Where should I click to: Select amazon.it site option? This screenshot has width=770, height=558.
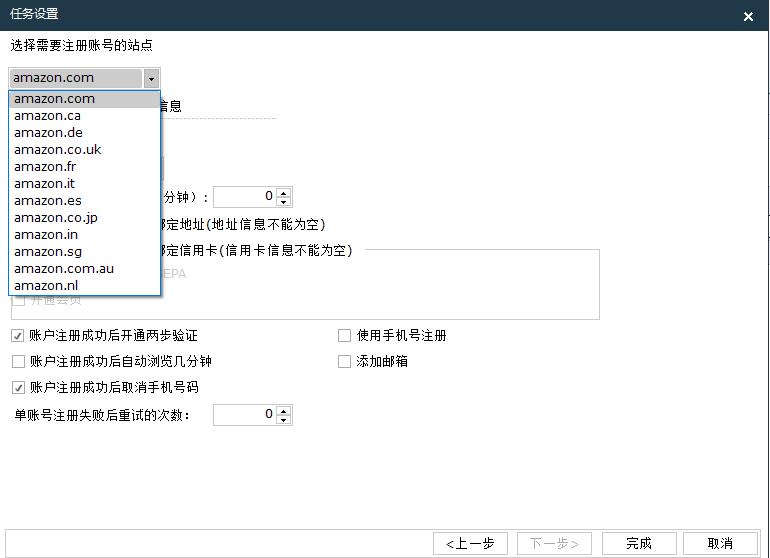pyautogui.click(x=84, y=184)
